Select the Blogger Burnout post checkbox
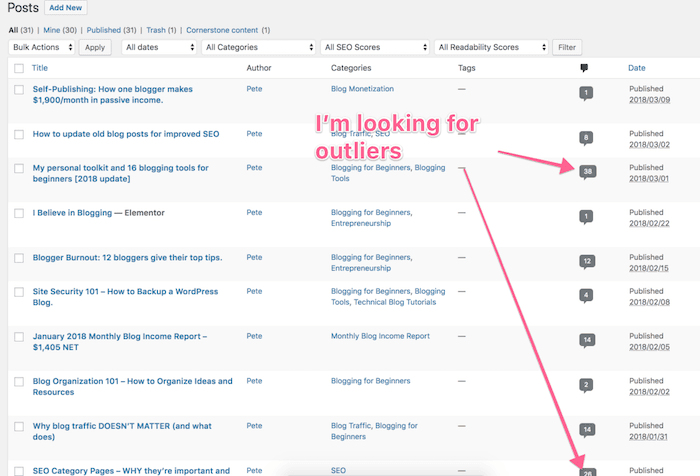 19,258
